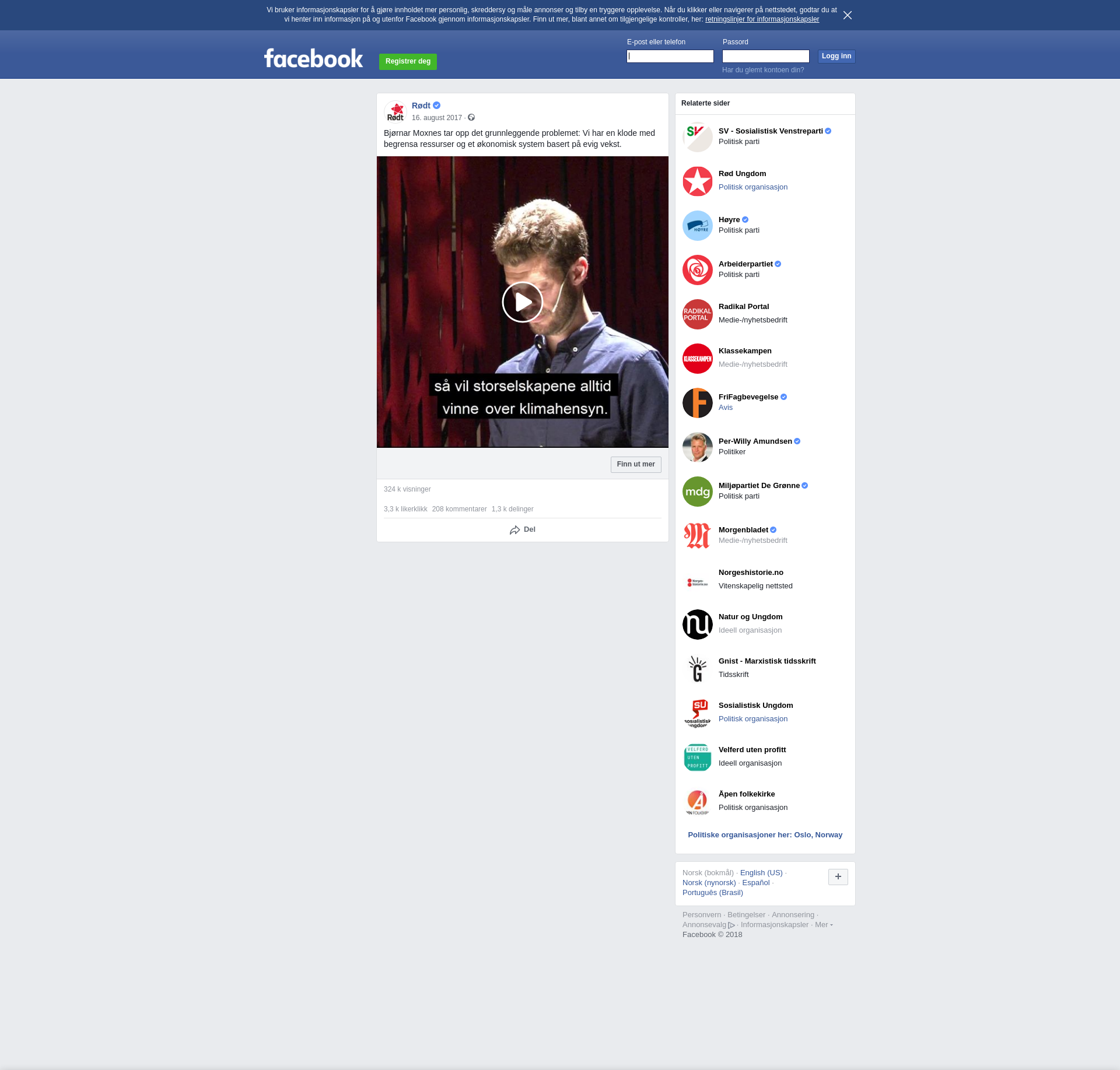Expand the Mer footer menu
The width and height of the screenshot is (1120, 1070).
tap(824, 924)
